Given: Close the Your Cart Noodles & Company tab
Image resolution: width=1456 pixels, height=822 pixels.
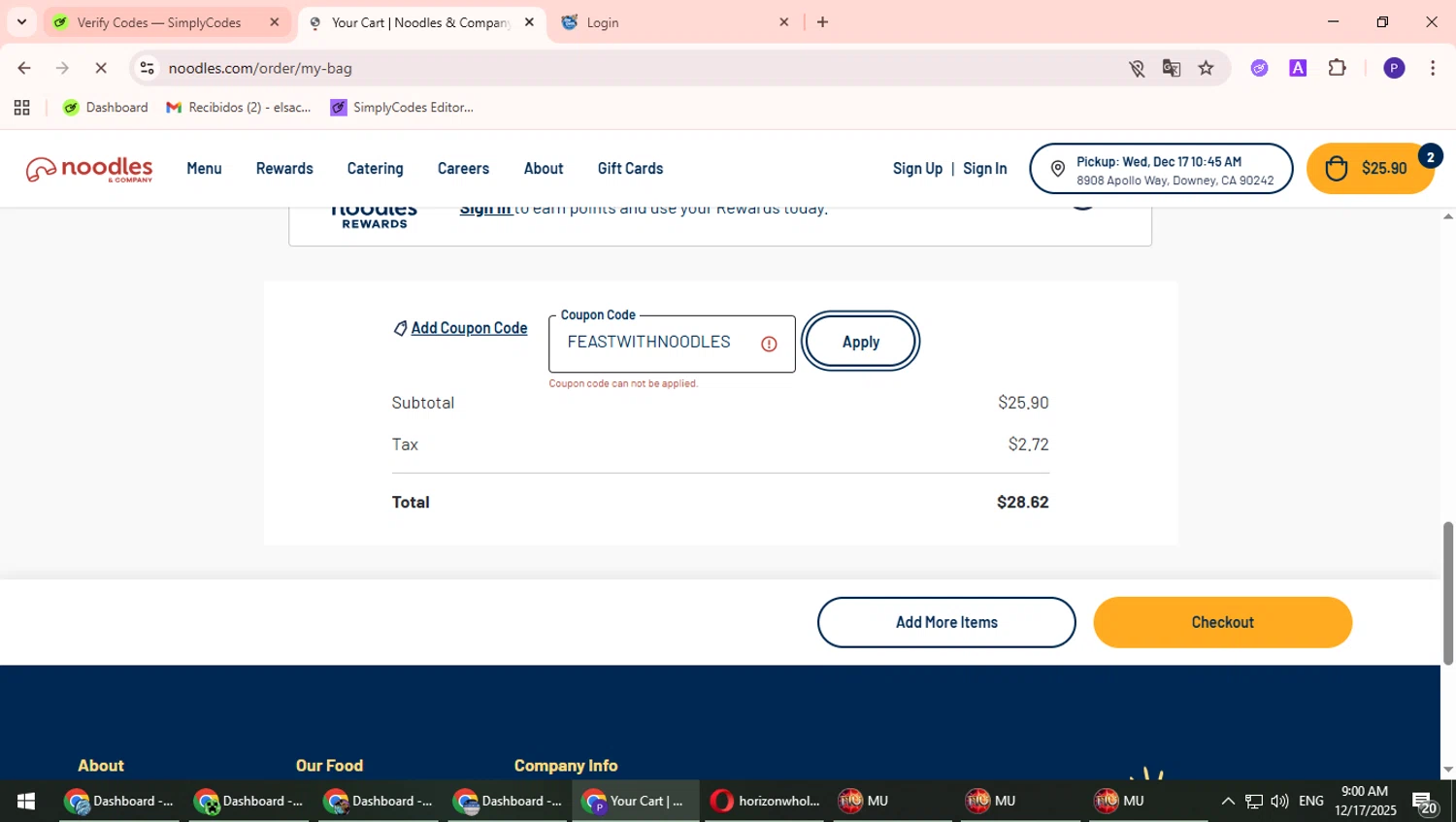Looking at the screenshot, I should (x=529, y=22).
